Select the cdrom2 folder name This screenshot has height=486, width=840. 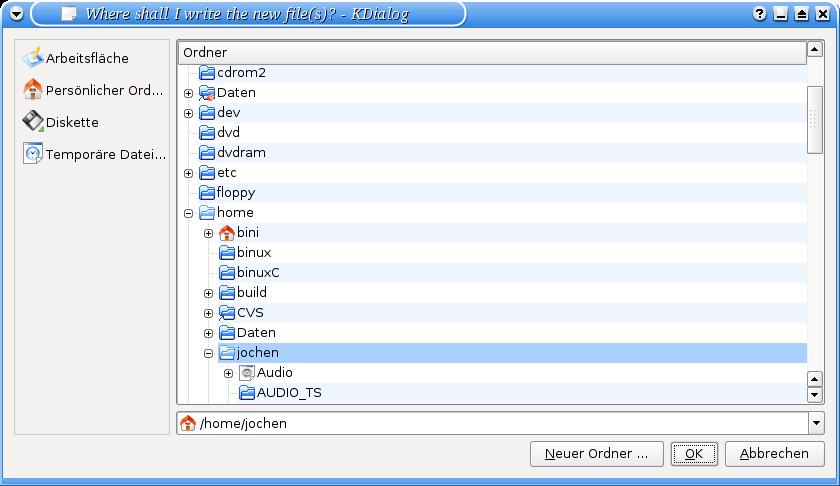tap(242, 72)
